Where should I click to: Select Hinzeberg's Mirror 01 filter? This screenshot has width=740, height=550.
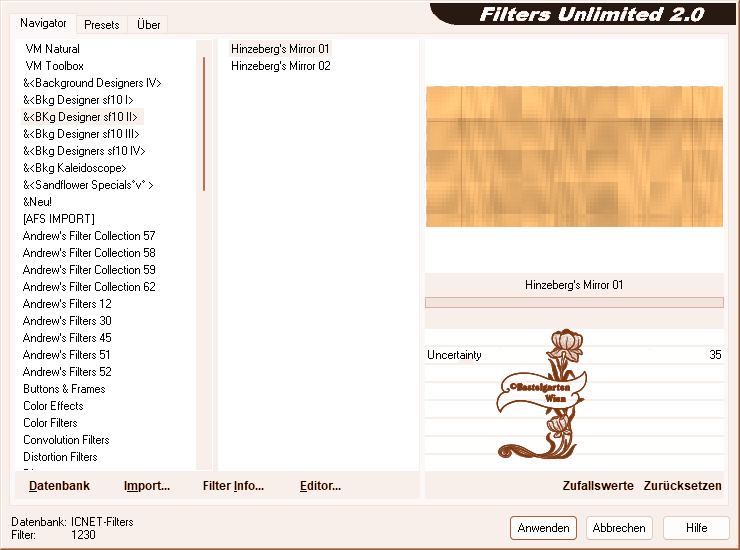pyautogui.click(x=280, y=49)
